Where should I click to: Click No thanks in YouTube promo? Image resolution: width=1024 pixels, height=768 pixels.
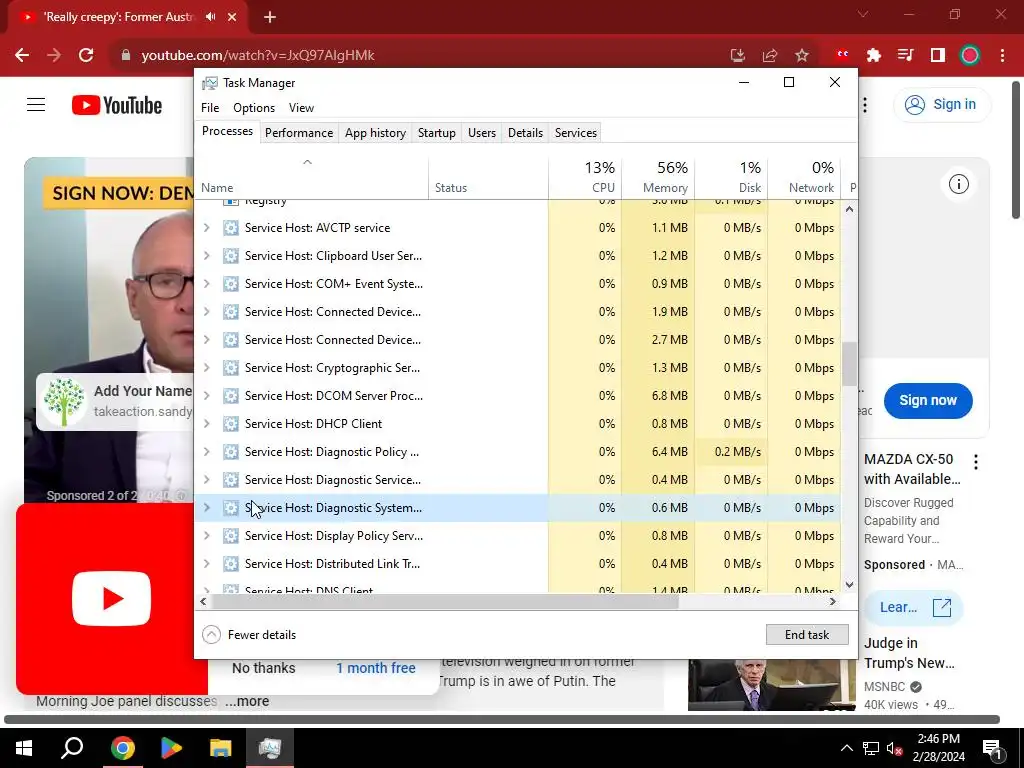pyautogui.click(x=263, y=668)
